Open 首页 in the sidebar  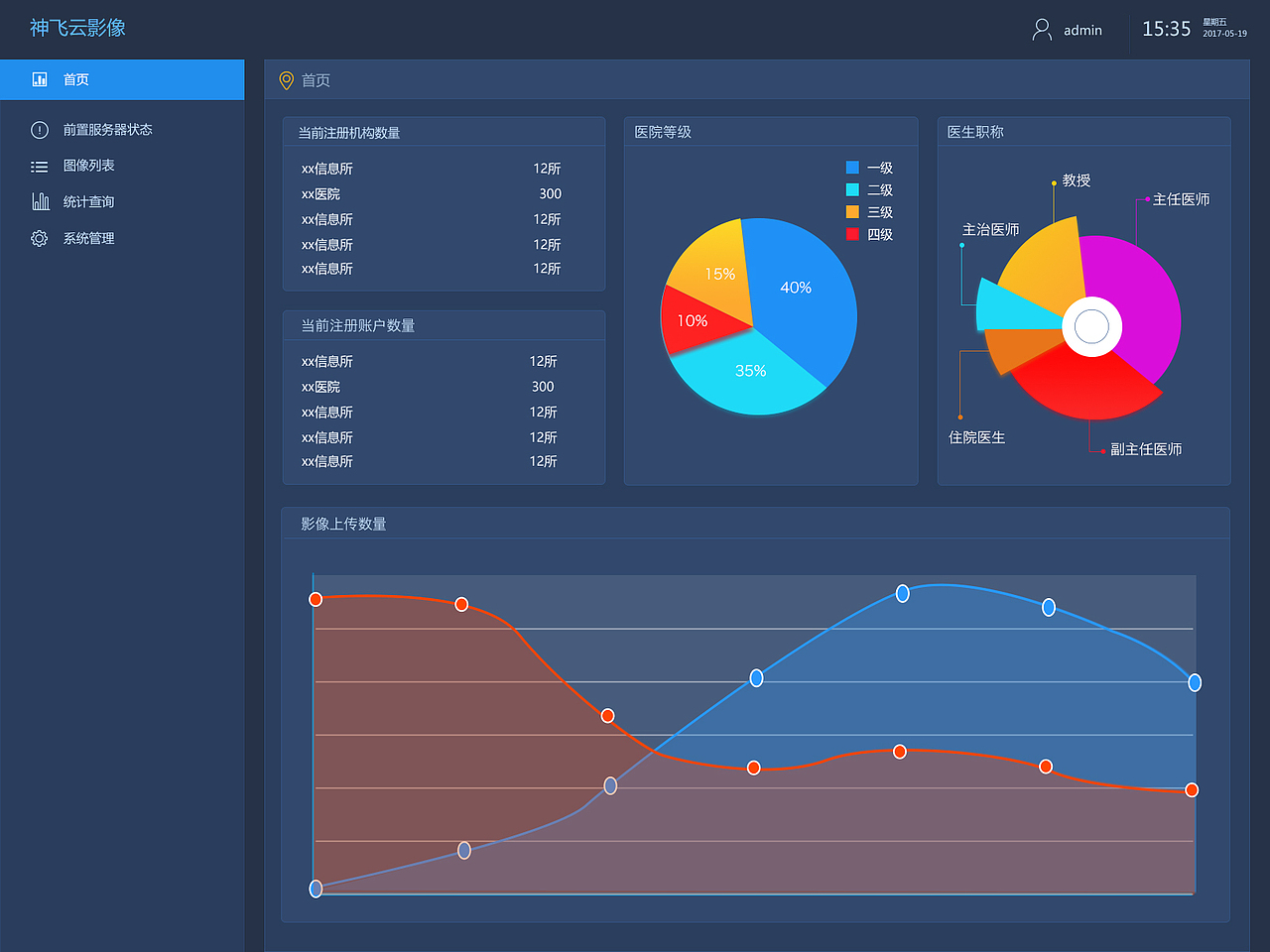[x=122, y=79]
